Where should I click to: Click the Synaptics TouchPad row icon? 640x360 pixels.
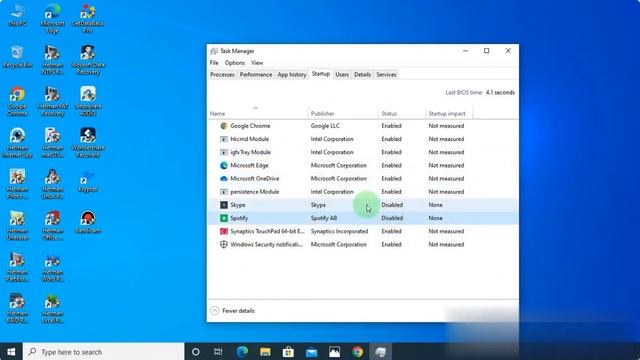224,231
